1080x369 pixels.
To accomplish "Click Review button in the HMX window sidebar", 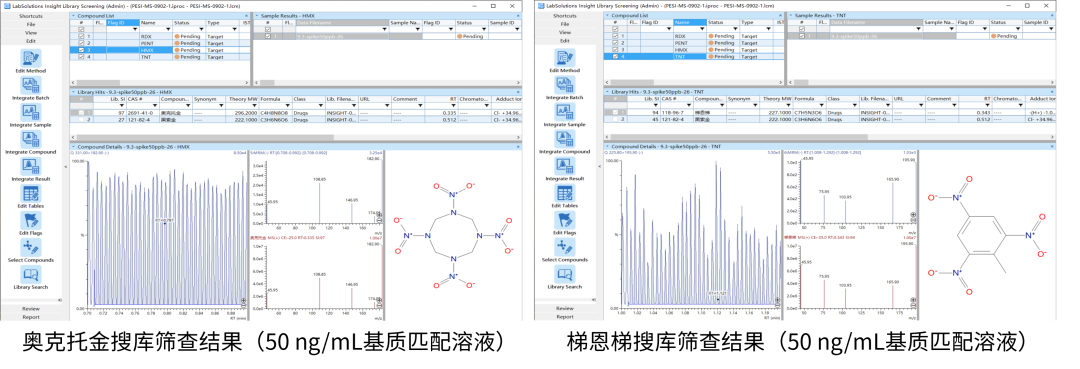I will click(32, 308).
